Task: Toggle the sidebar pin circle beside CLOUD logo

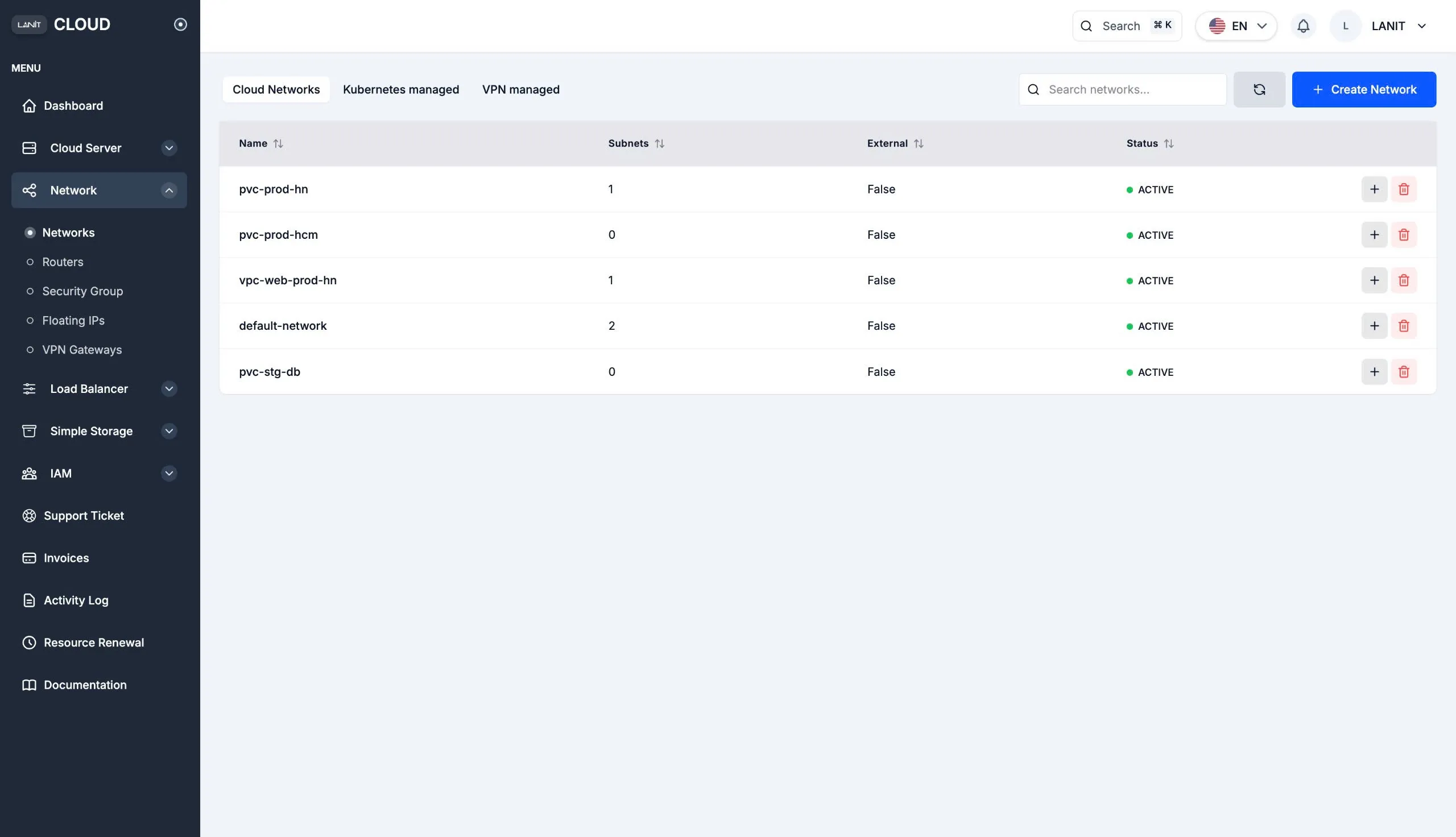Action: point(180,24)
